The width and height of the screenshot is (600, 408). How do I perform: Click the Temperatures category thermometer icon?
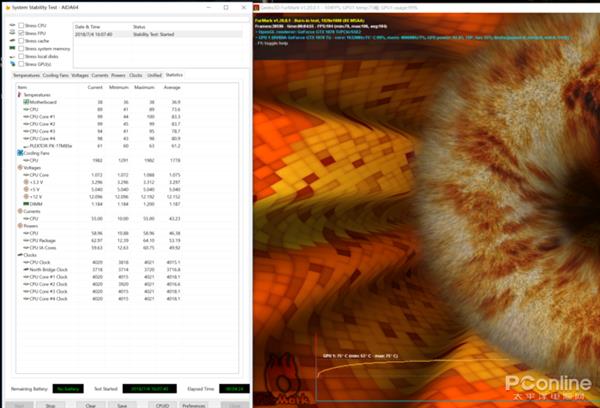(x=19, y=95)
